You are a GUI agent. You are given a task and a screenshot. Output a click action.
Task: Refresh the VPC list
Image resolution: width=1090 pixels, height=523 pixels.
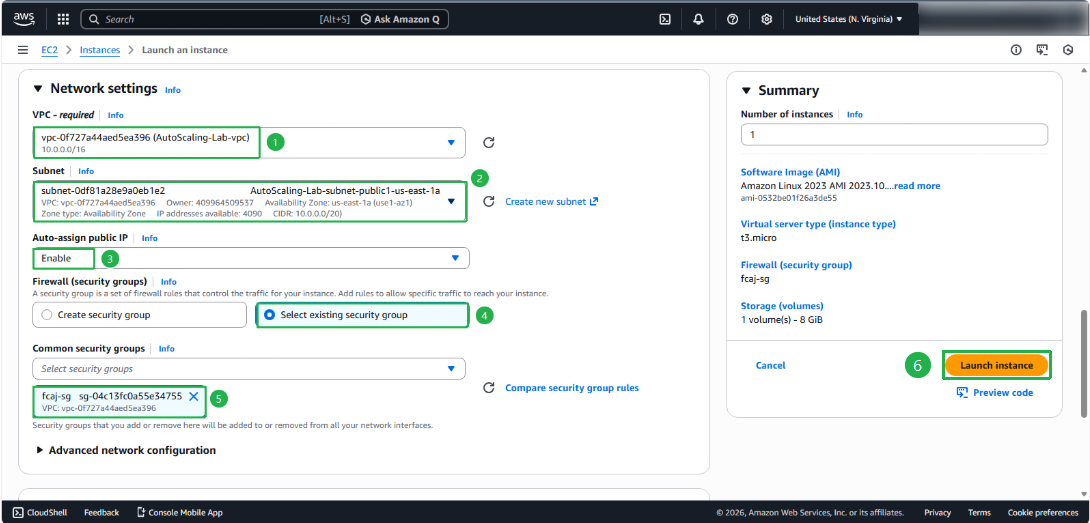489,143
